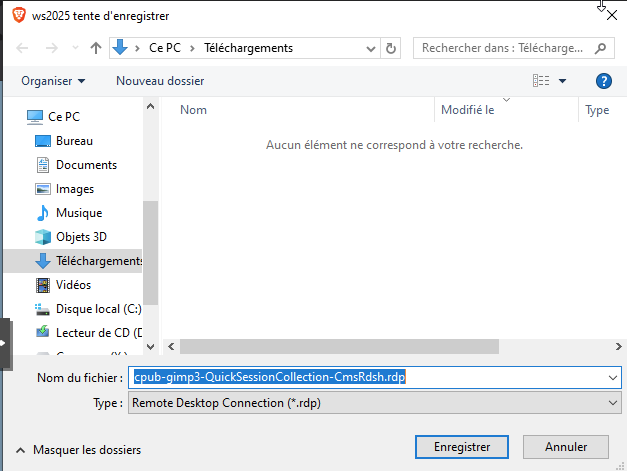Open the view options dropdown
The image size is (627, 471).
[x=562, y=81]
